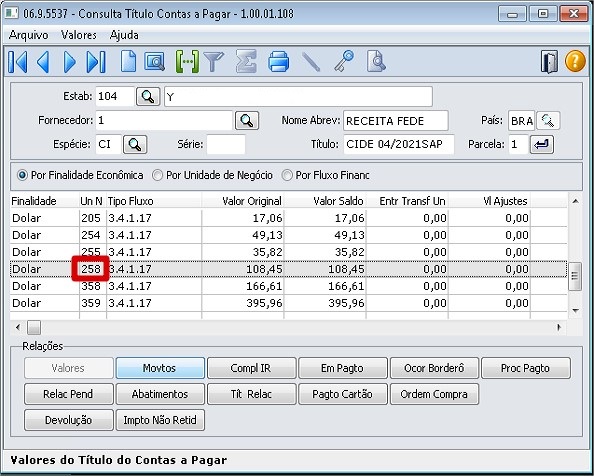Open lookup magnifier next to Estab
594x476 pixels.
tap(148, 97)
